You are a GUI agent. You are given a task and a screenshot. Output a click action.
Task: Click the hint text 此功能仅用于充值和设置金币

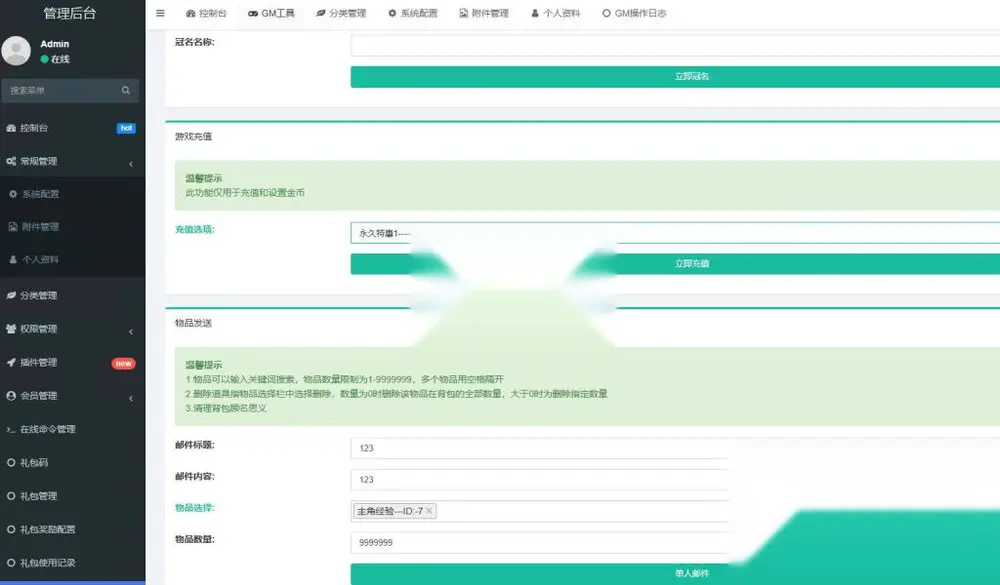[x=245, y=193]
